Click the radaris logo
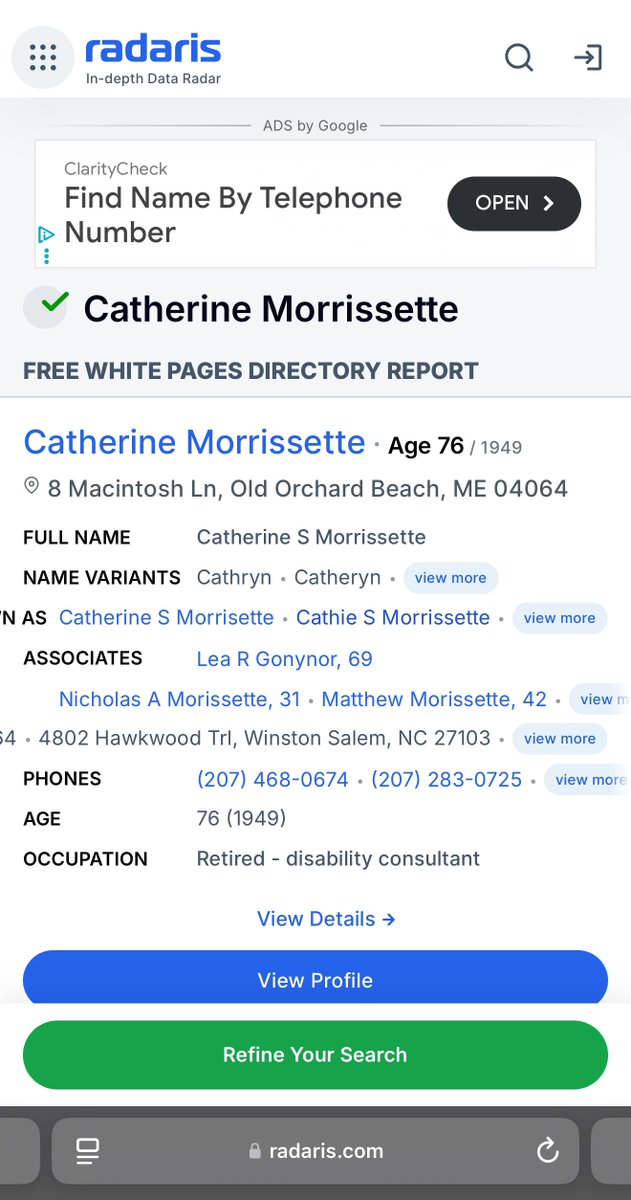 (x=153, y=58)
